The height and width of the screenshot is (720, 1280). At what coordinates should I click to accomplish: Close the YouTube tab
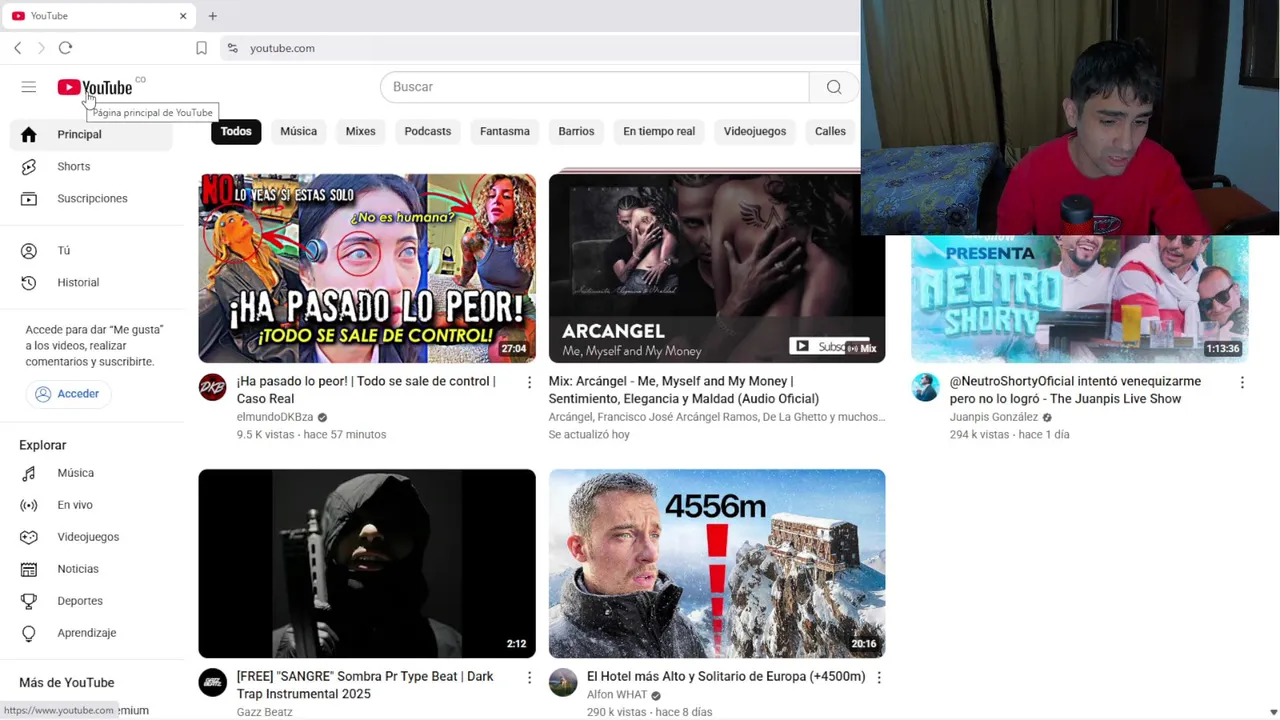(183, 16)
